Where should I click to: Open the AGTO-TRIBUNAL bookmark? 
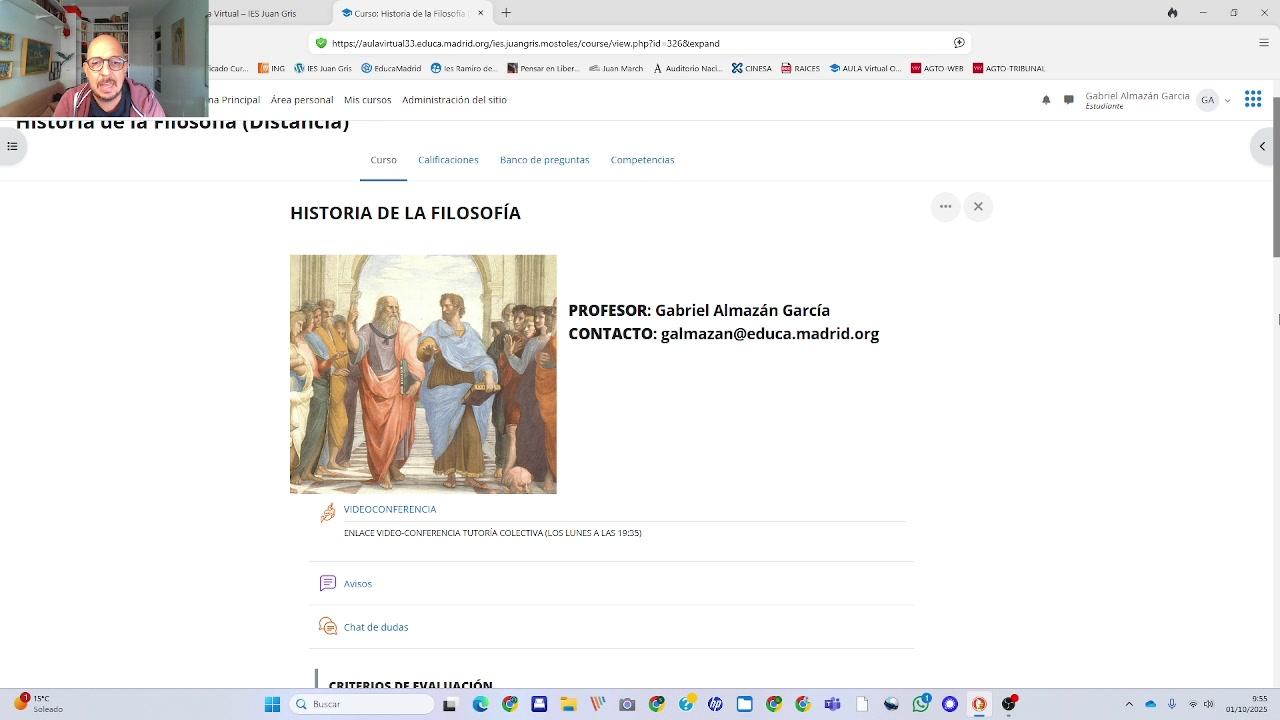click(1009, 68)
